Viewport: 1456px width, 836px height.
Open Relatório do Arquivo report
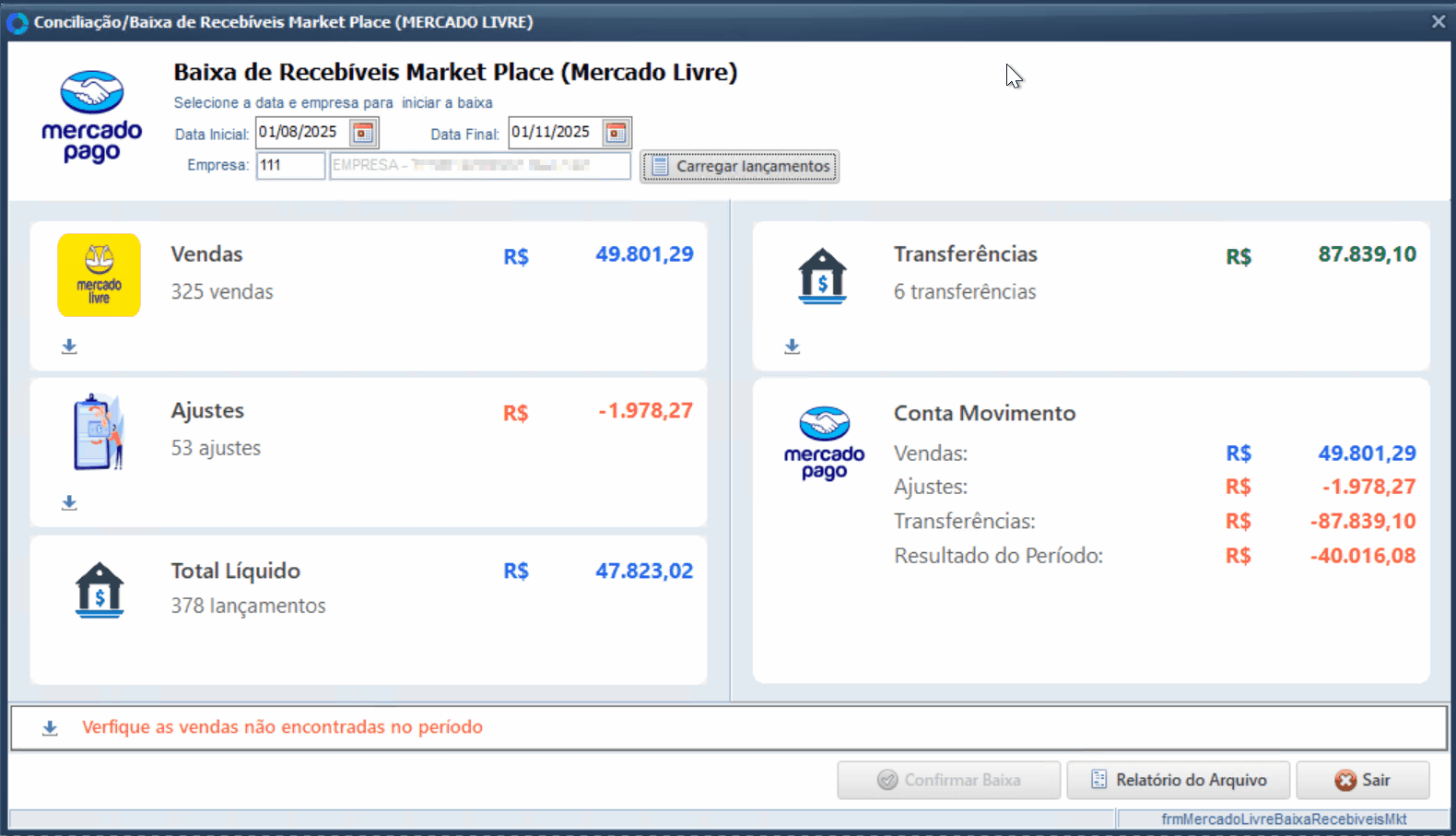coord(1179,780)
